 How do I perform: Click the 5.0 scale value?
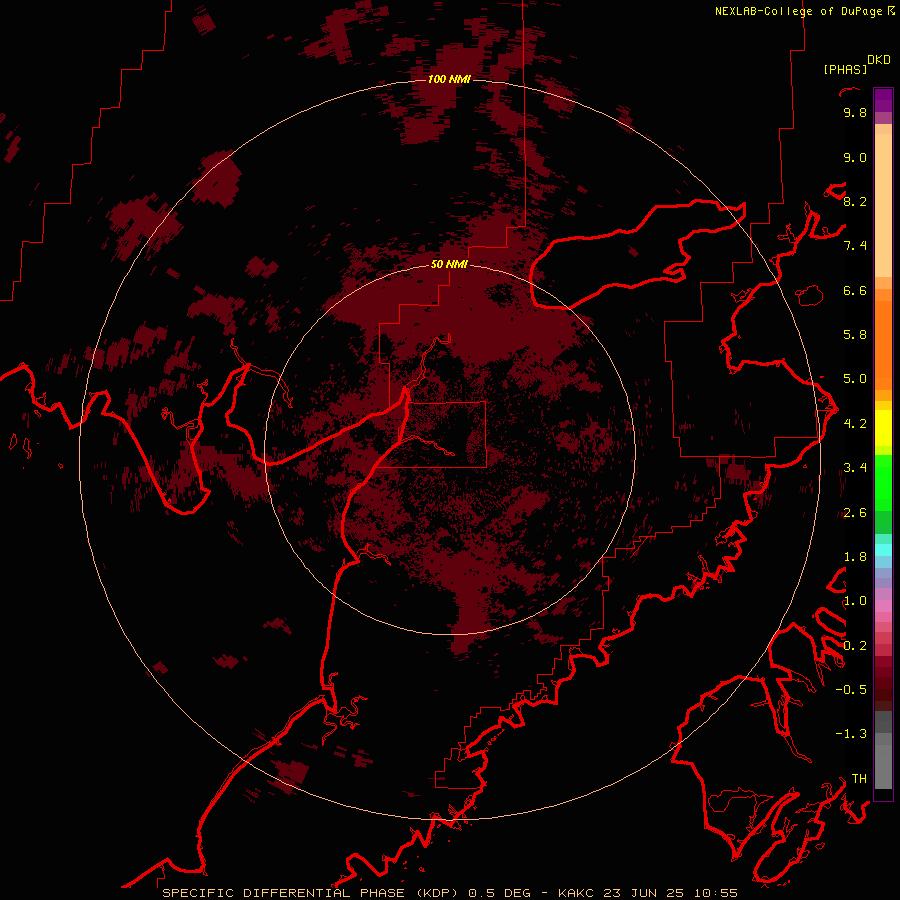[x=855, y=379]
